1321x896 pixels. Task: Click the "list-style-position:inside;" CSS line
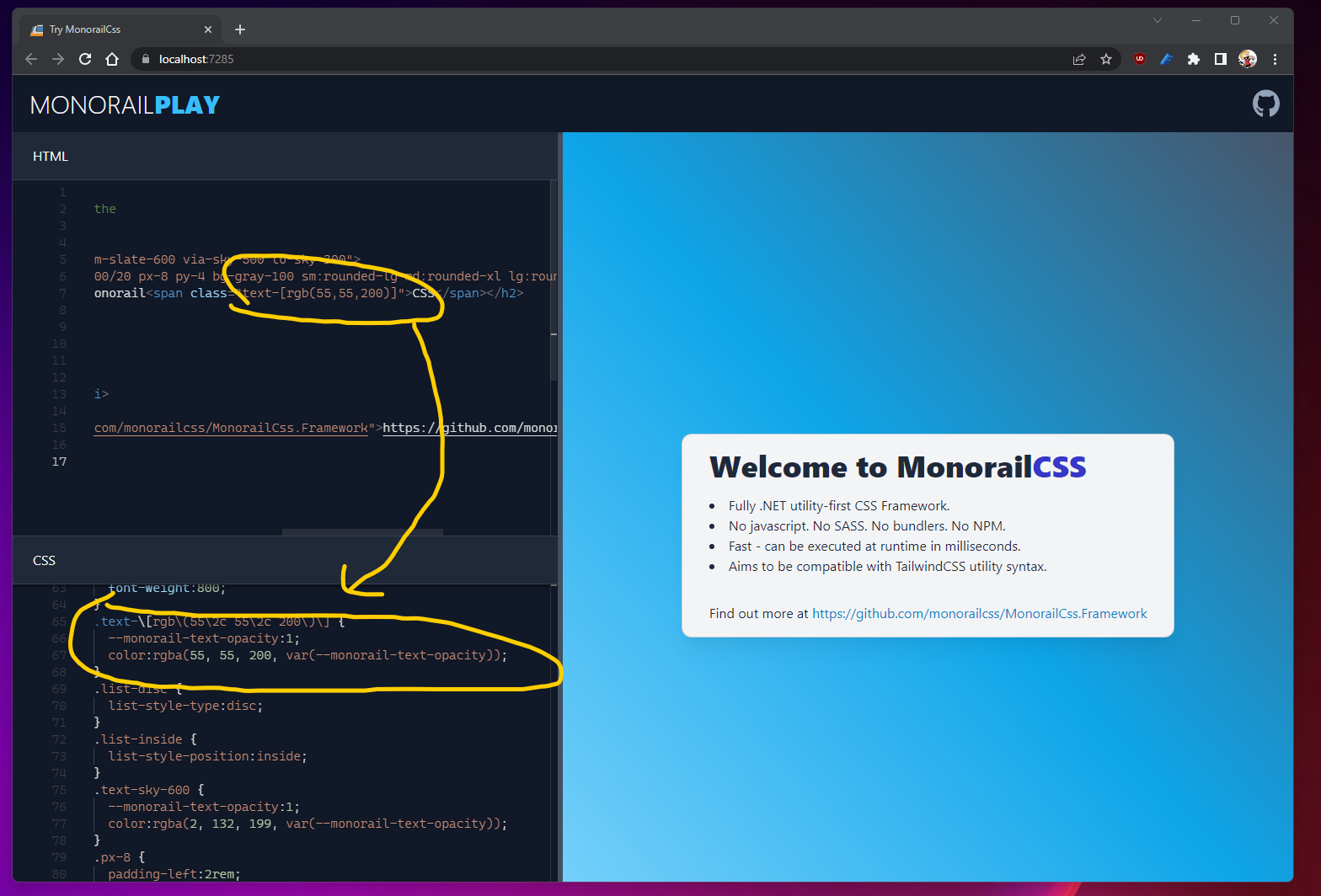[x=207, y=756]
